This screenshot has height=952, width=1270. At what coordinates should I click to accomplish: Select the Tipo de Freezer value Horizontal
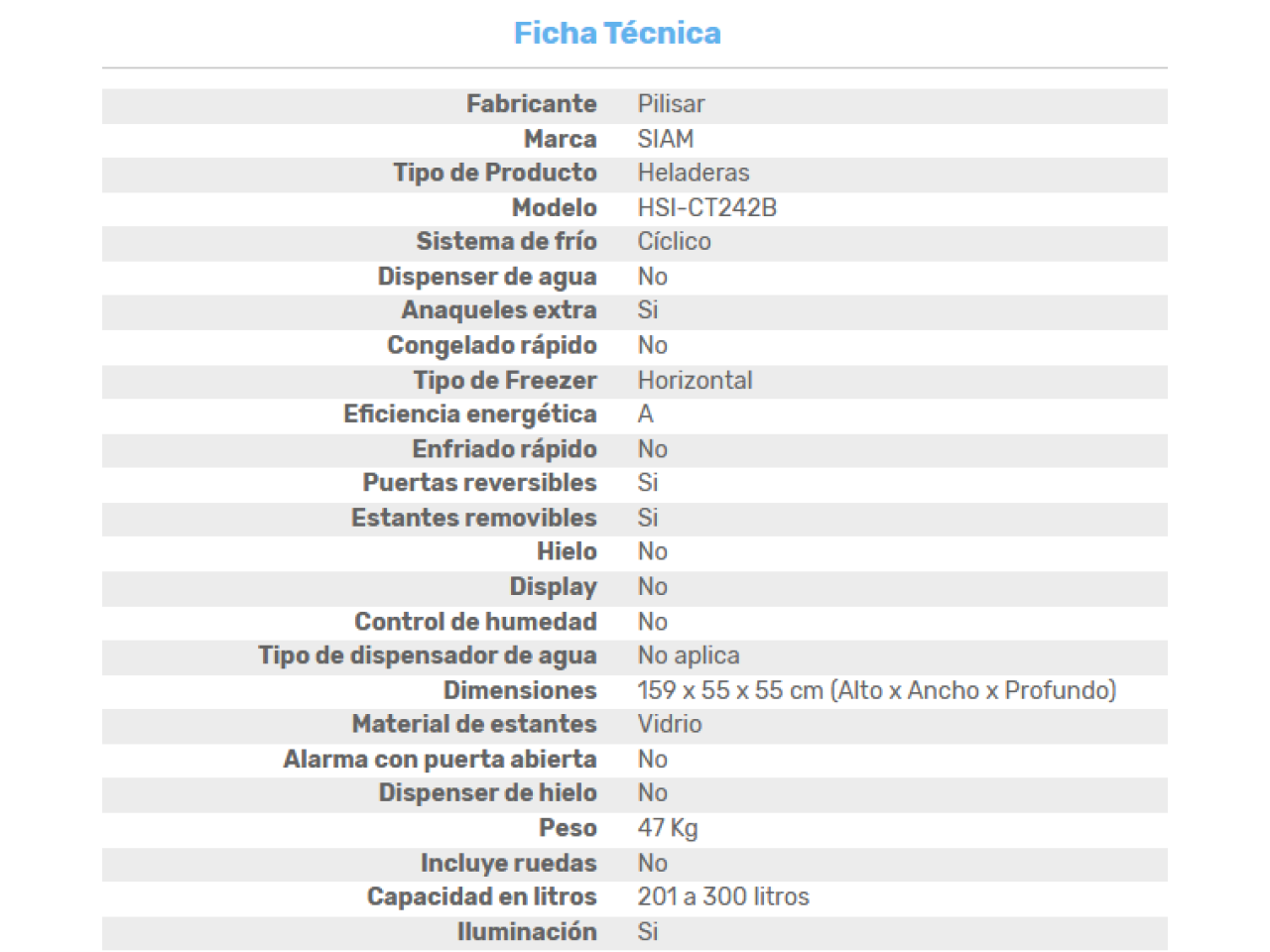pos(696,380)
